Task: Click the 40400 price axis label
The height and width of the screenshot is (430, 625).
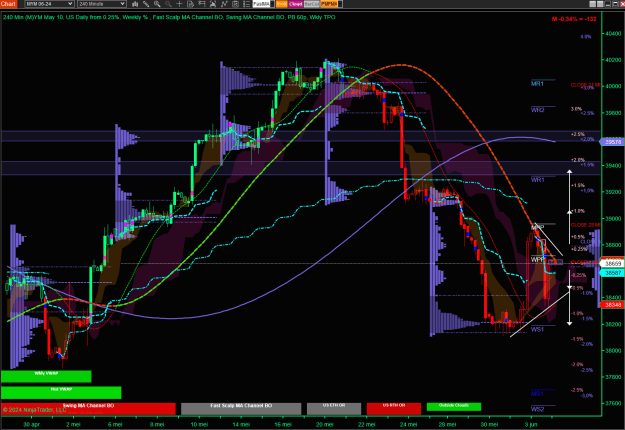Action: pyautogui.click(x=613, y=34)
